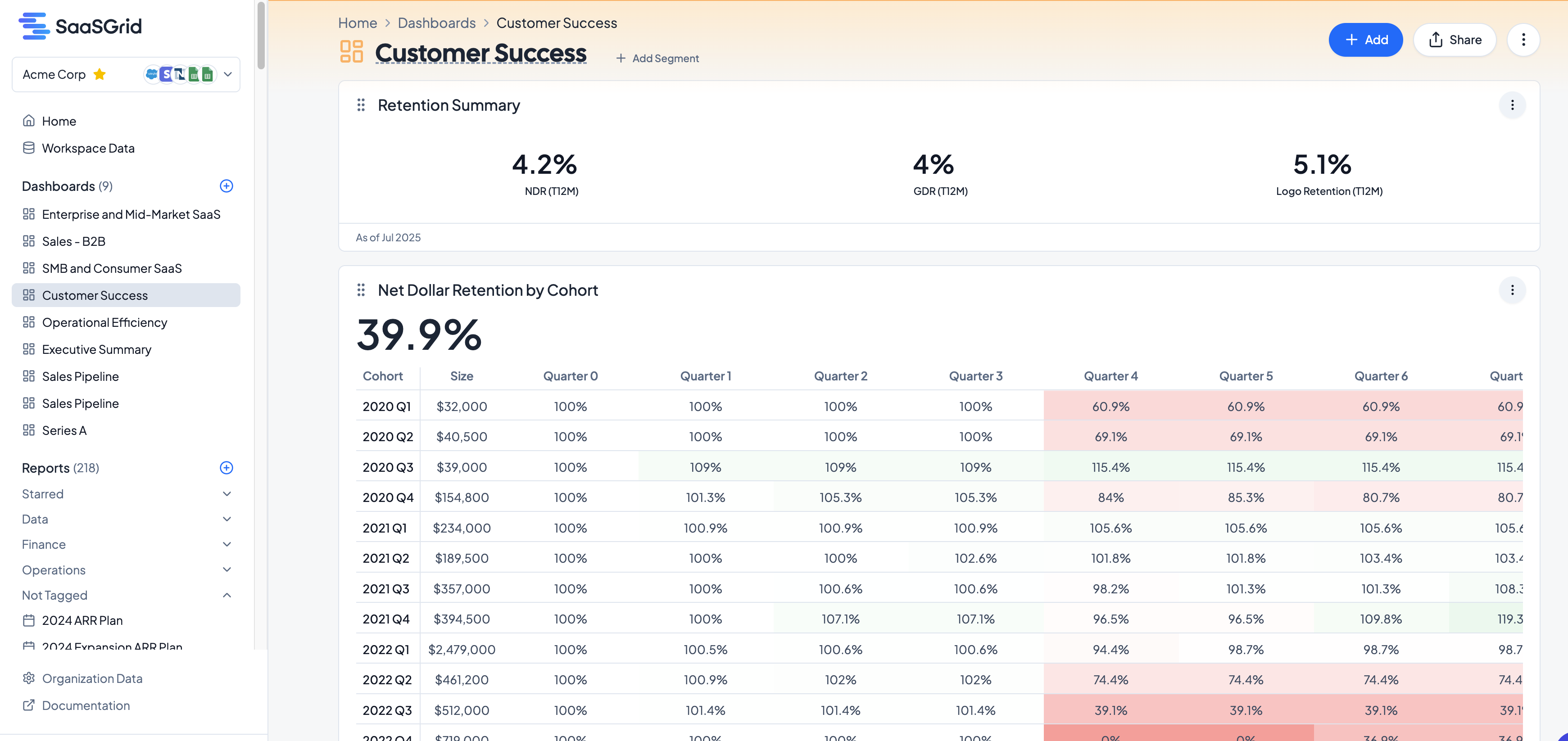Open Retention Summary three-dot options menu
Viewport: 1568px width, 741px height.
click(1512, 105)
